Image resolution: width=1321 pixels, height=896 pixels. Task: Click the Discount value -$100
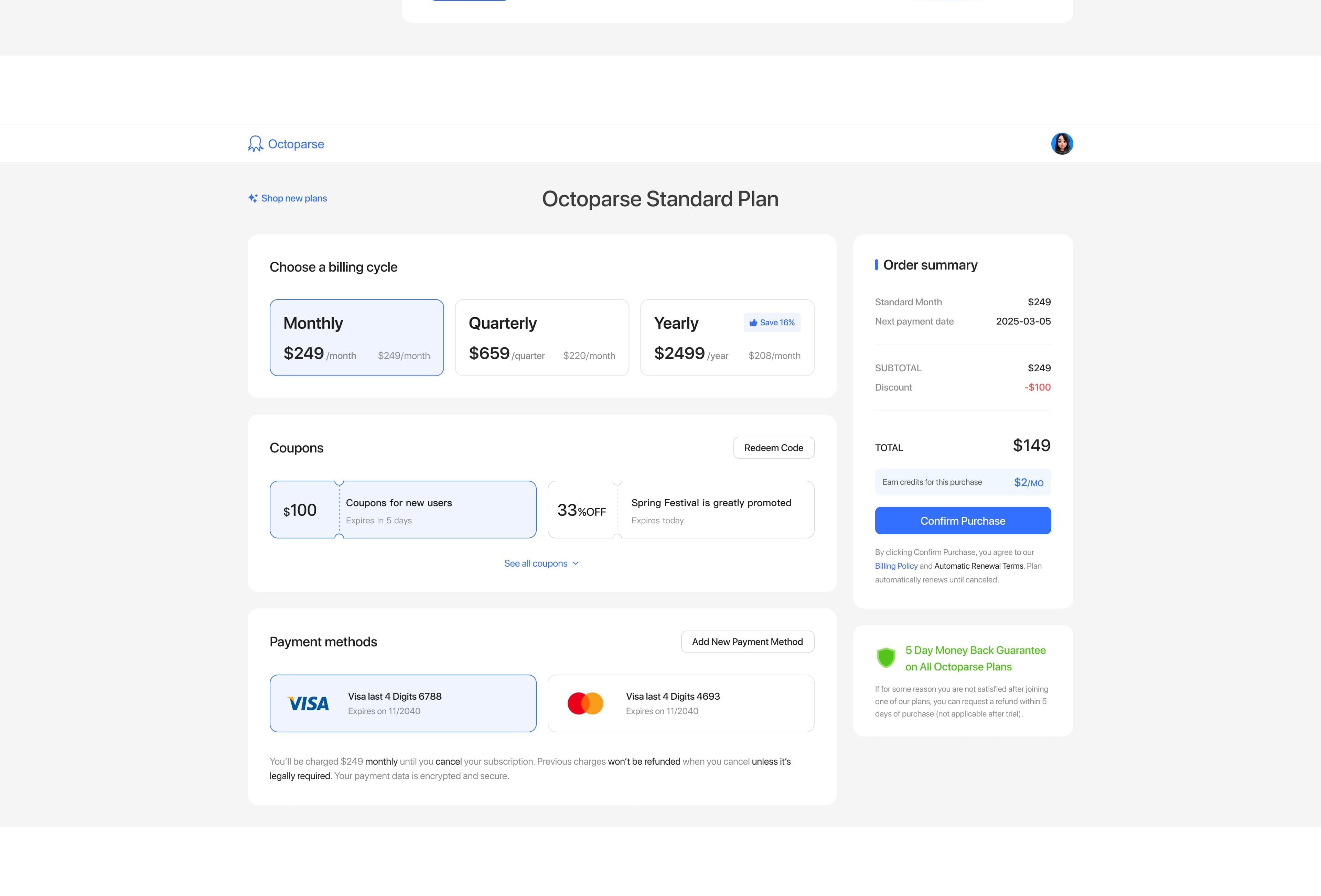click(1037, 387)
